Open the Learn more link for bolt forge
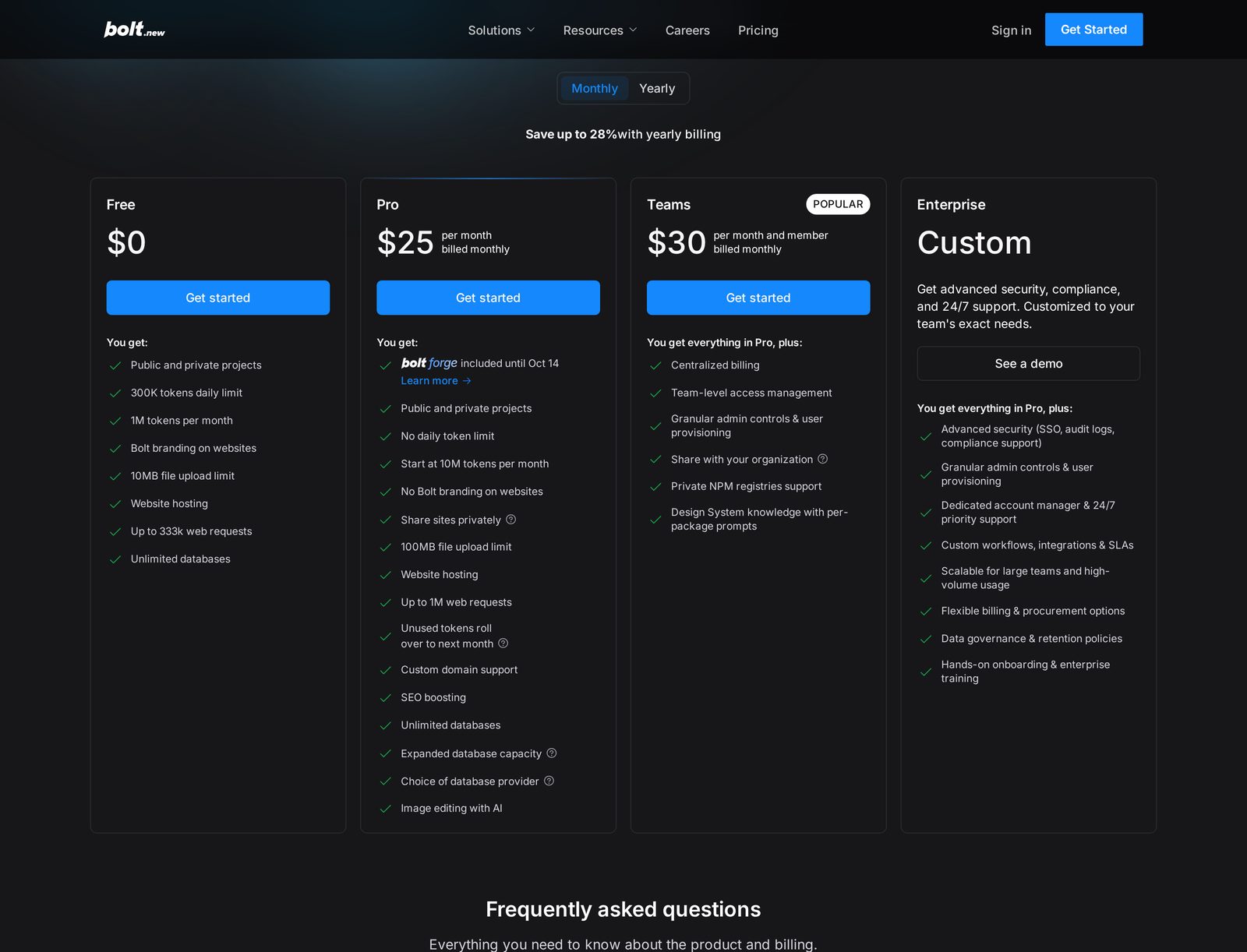 (436, 381)
